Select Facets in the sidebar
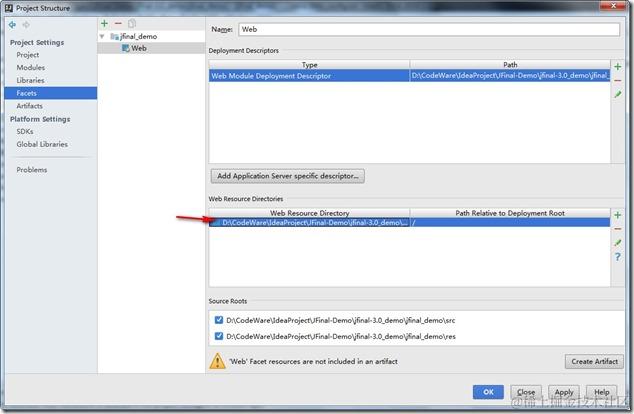This screenshot has width=634, height=414. [51, 93]
